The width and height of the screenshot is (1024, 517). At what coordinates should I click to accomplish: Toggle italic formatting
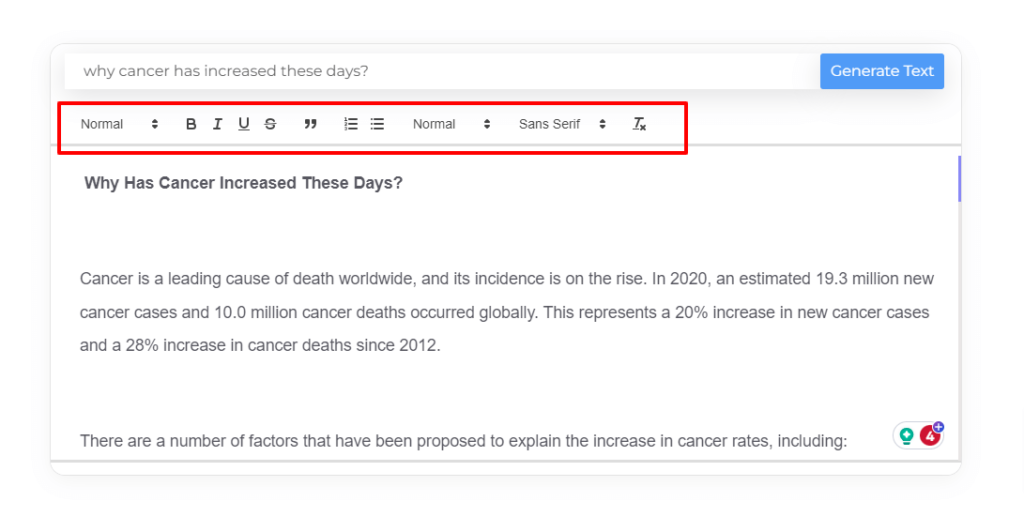(217, 124)
